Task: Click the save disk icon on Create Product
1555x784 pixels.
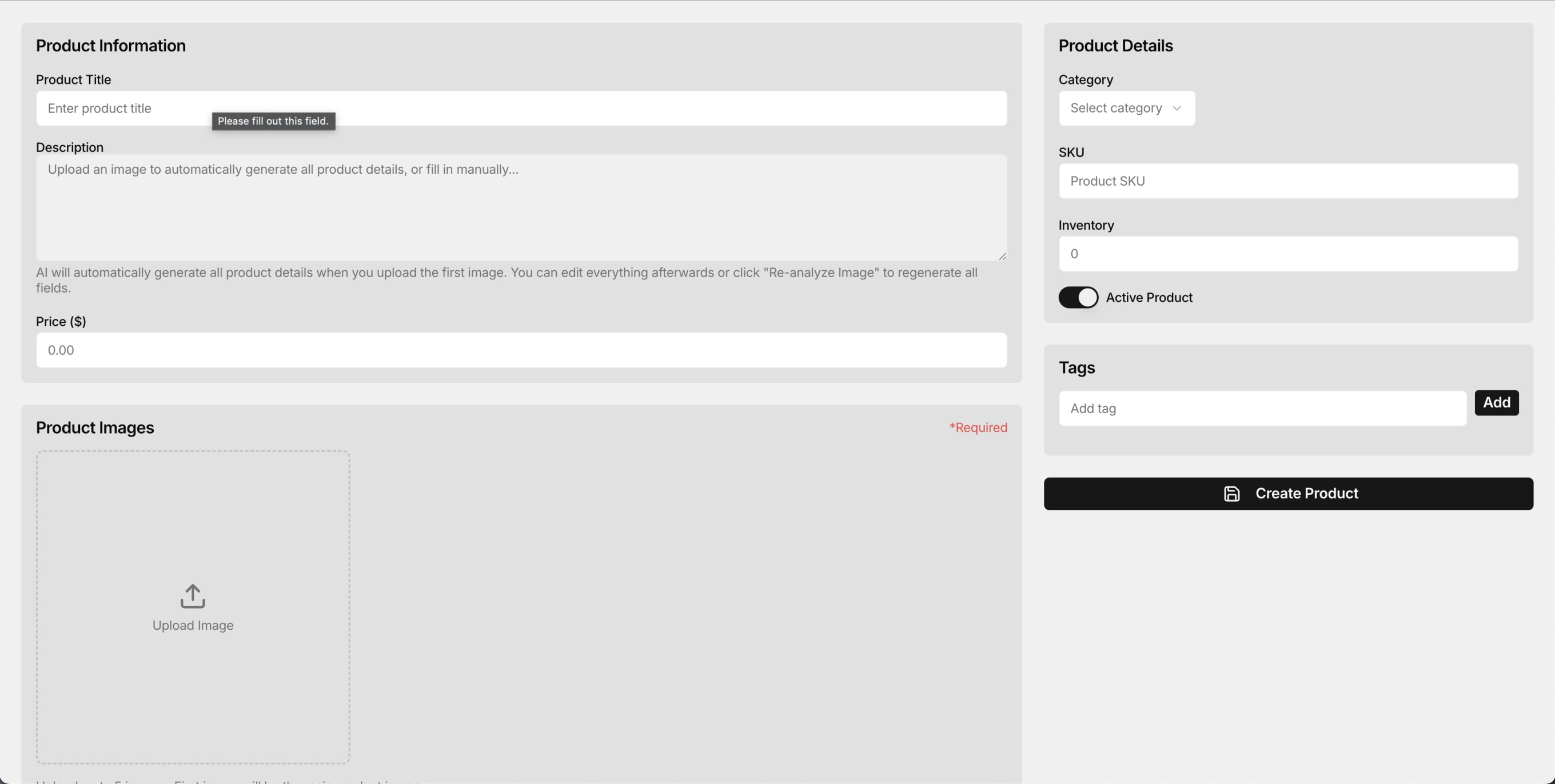Action: (x=1231, y=494)
